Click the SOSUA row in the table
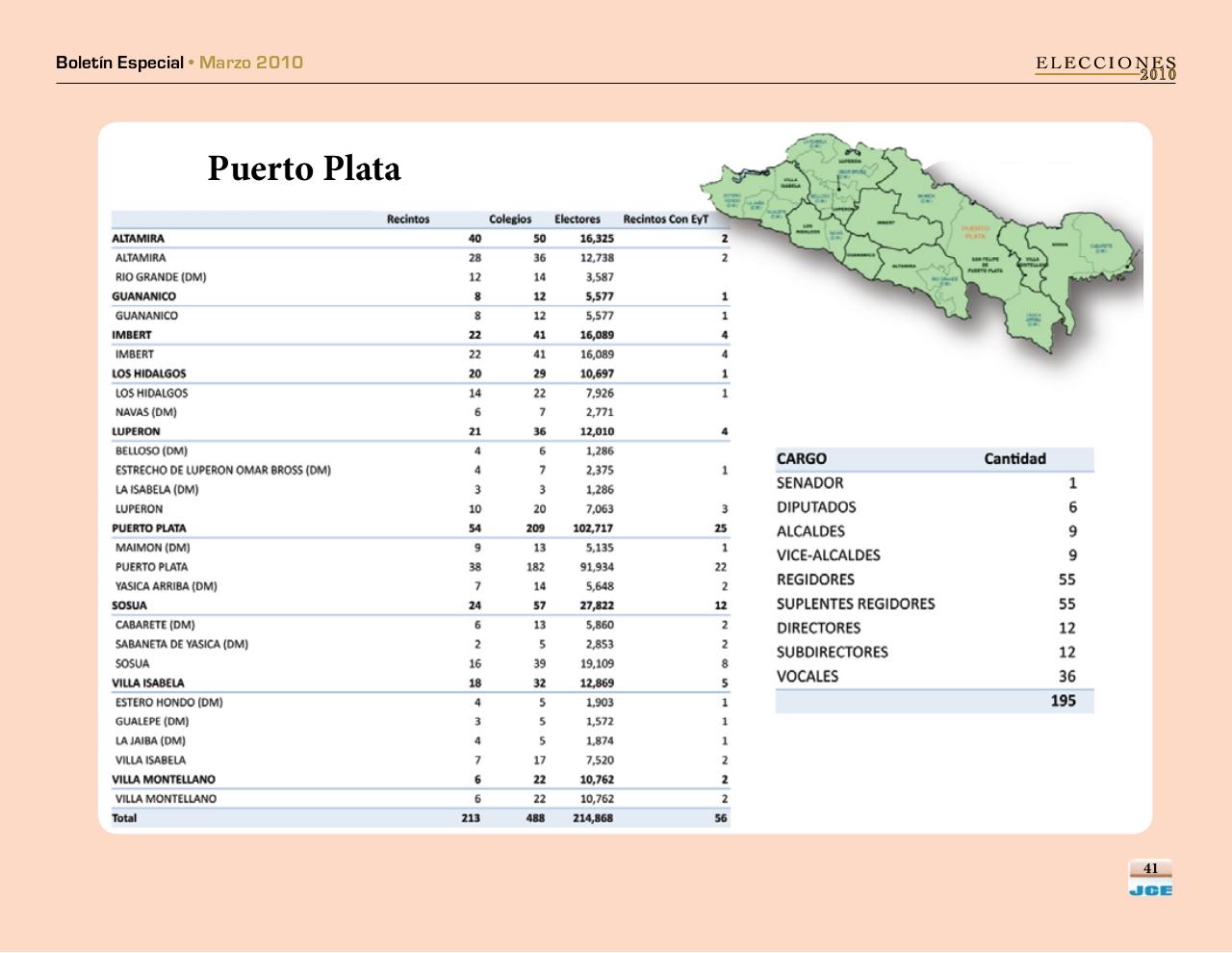Screen dimensions: 1232x953 pos(126,605)
